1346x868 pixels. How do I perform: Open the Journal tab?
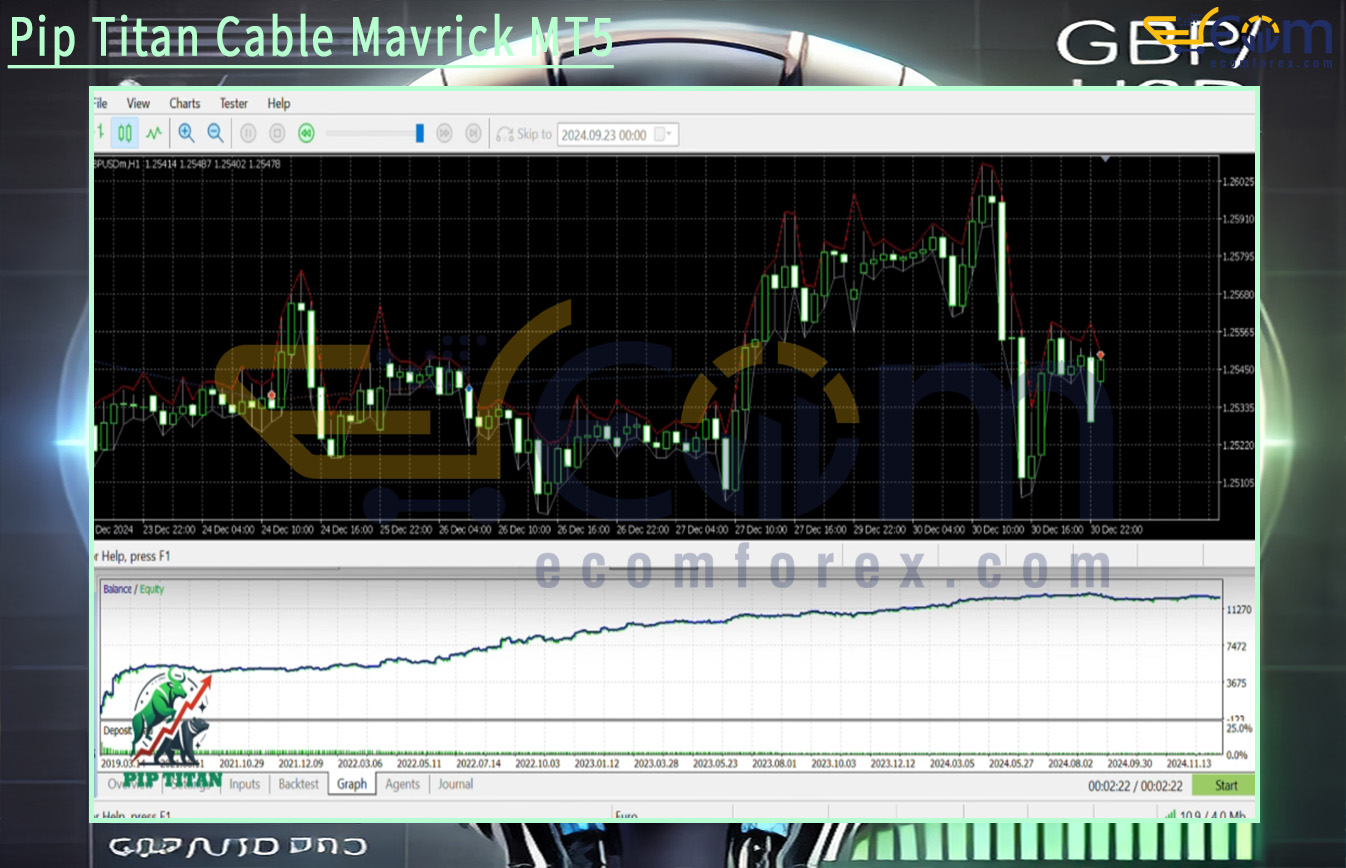pyautogui.click(x=455, y=784)
